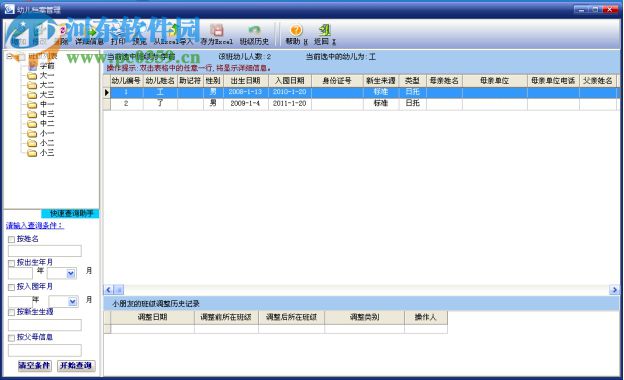Select the 新生来源 column header
This screenshot has width=624, height=380.
[381, 81]
